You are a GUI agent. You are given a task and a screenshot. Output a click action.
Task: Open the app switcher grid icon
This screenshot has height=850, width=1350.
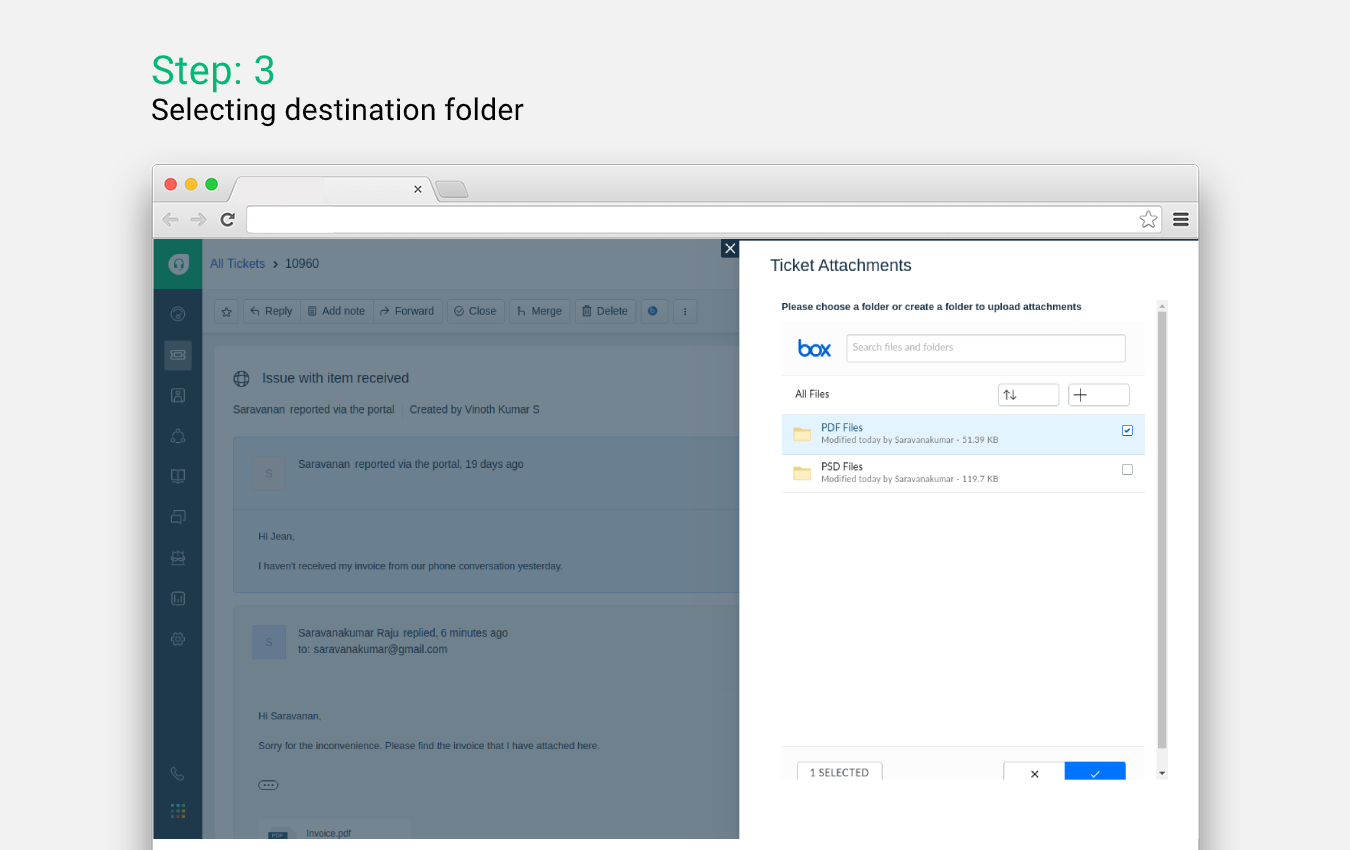coord(178,811)
